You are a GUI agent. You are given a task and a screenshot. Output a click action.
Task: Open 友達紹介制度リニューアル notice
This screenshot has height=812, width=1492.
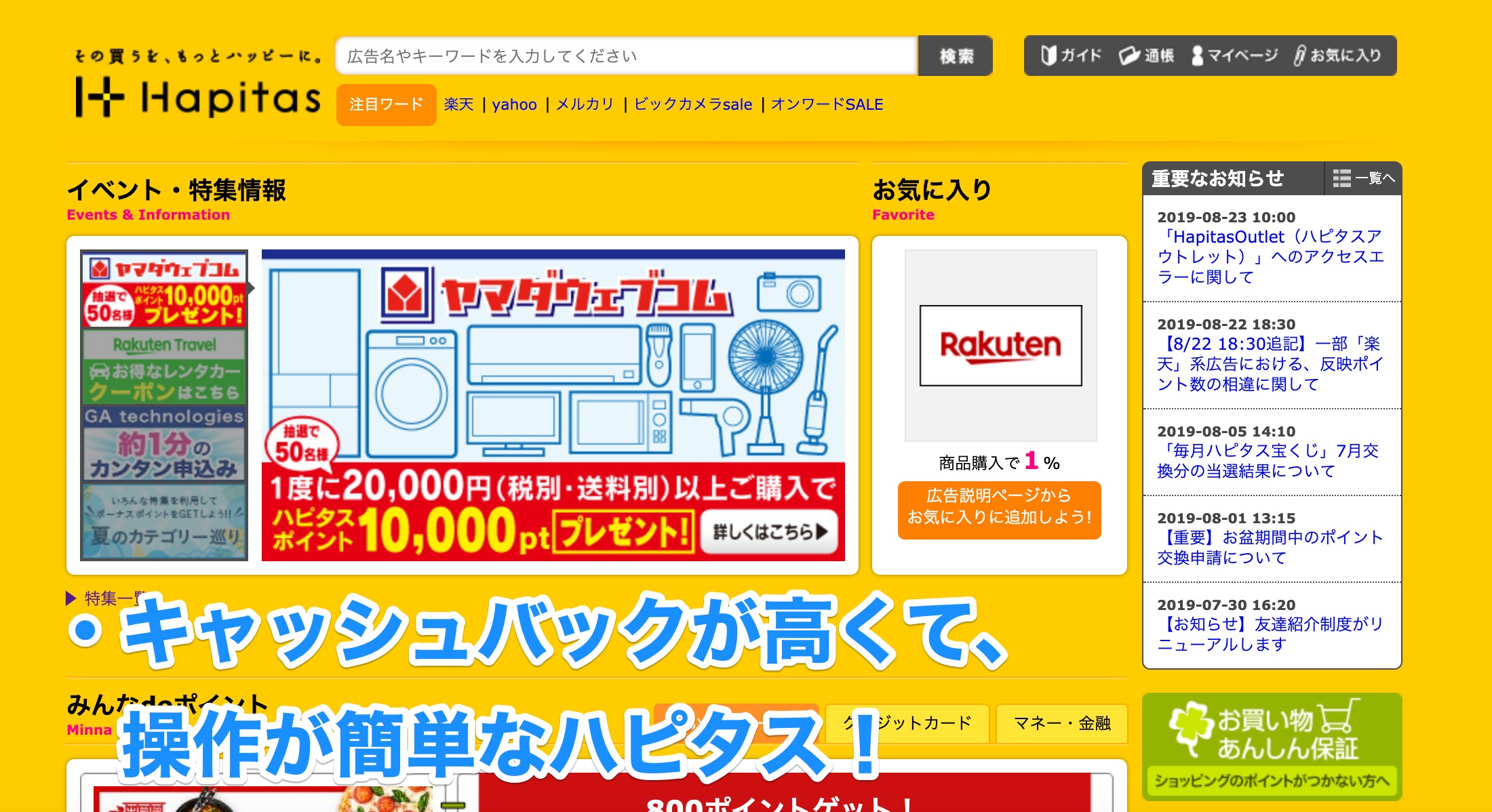(x=1270, y=634)
